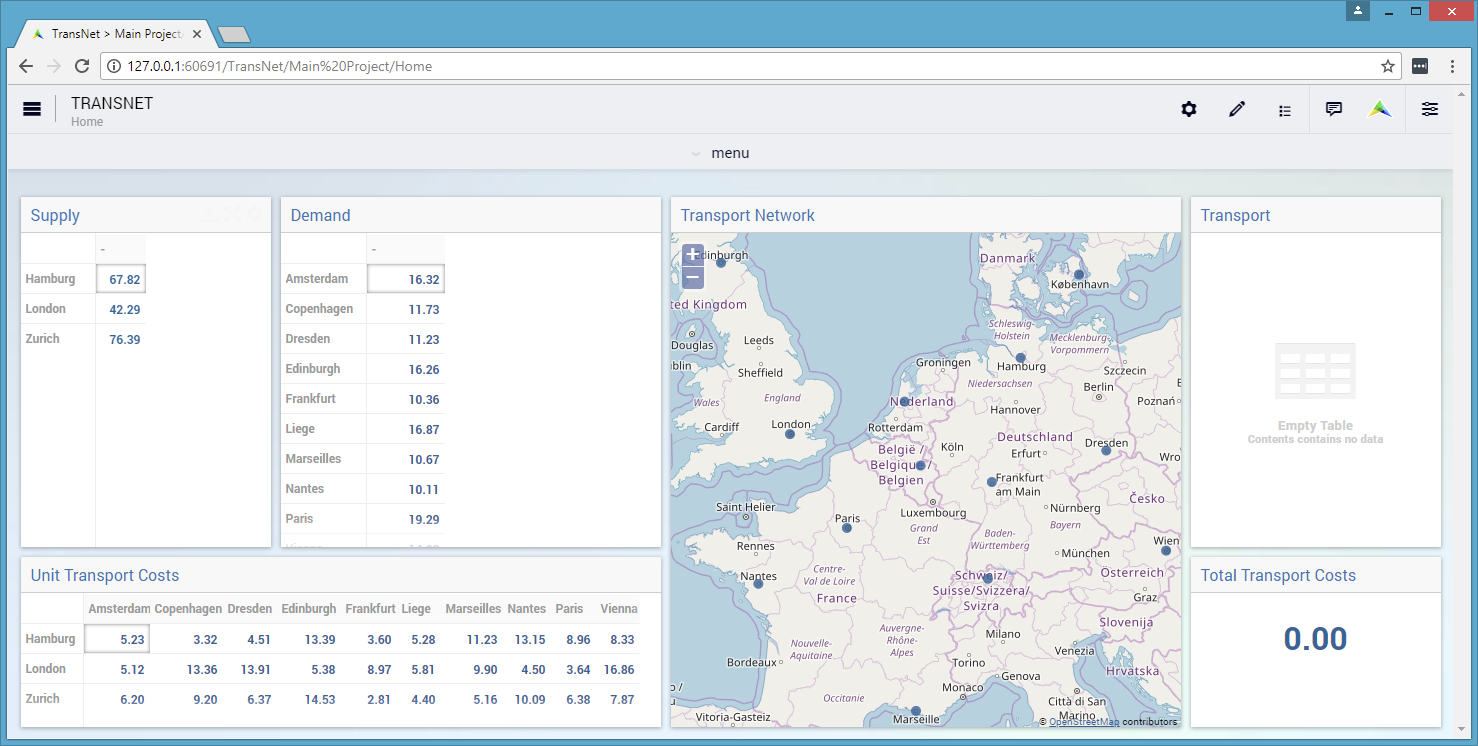Click the Supply widget title
1478x746 pixels.
55,215
